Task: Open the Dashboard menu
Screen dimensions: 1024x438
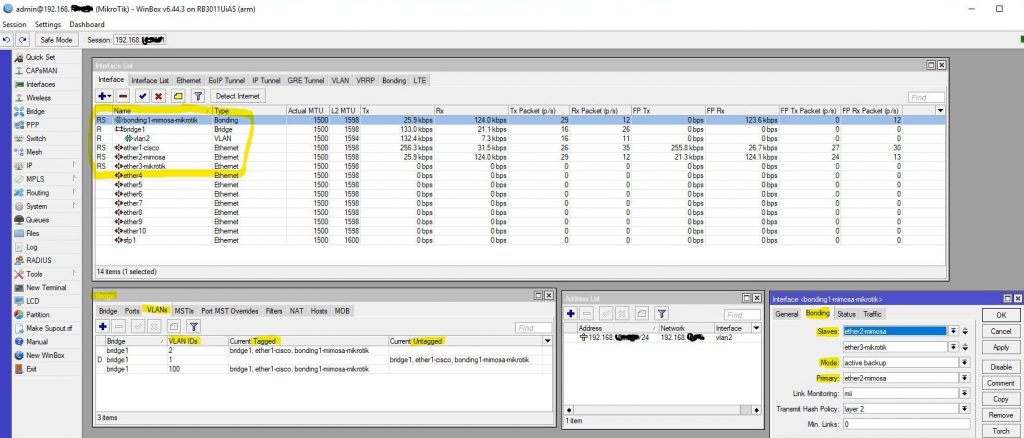Action: click(x=87, y=24)
